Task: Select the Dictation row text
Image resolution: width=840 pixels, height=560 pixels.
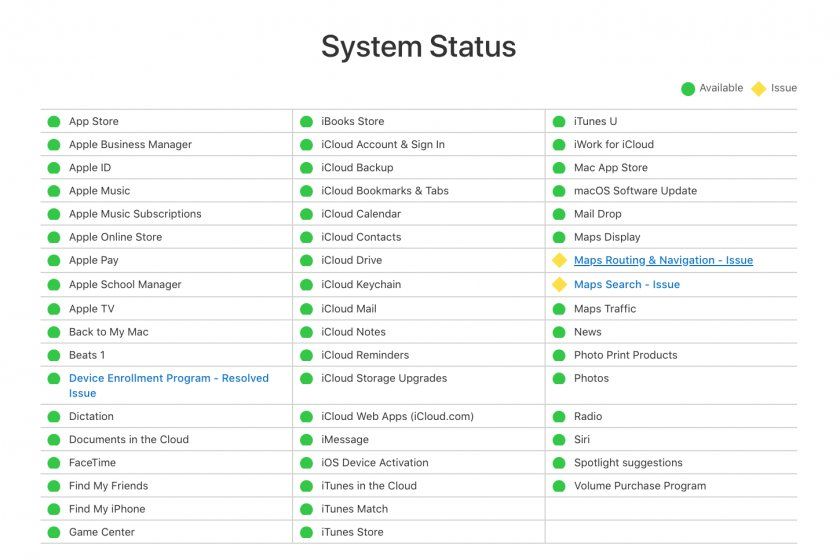Action: tap(91, 416)
